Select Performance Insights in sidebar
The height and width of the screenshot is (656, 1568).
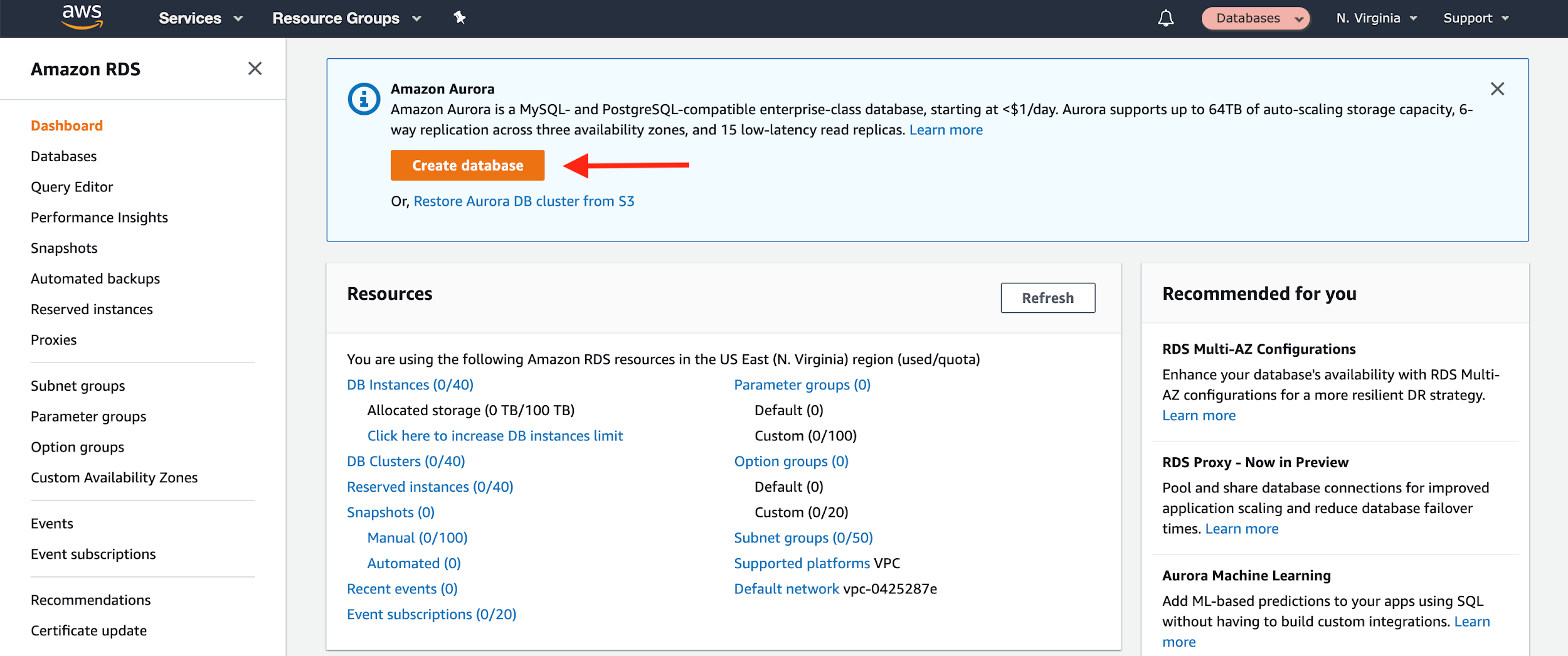(x=98, y=217)
